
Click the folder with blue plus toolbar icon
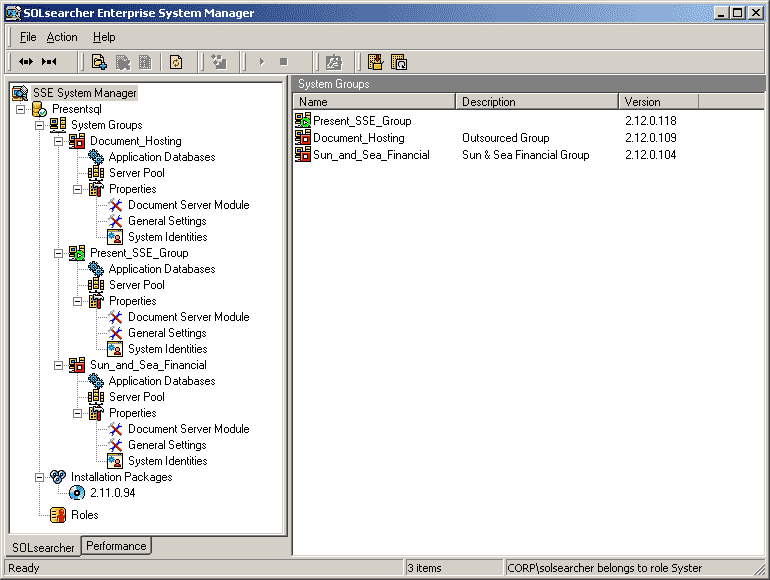(x=99, y=62)
